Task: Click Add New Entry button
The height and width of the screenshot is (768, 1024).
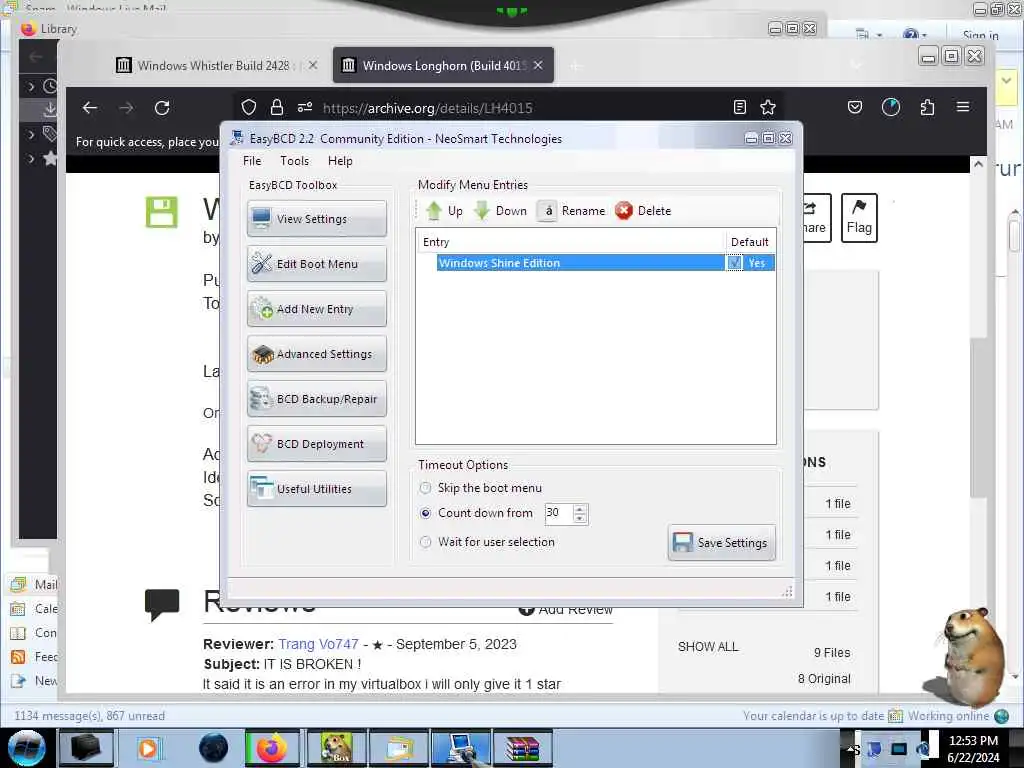Action: click(x=317, y=309)
